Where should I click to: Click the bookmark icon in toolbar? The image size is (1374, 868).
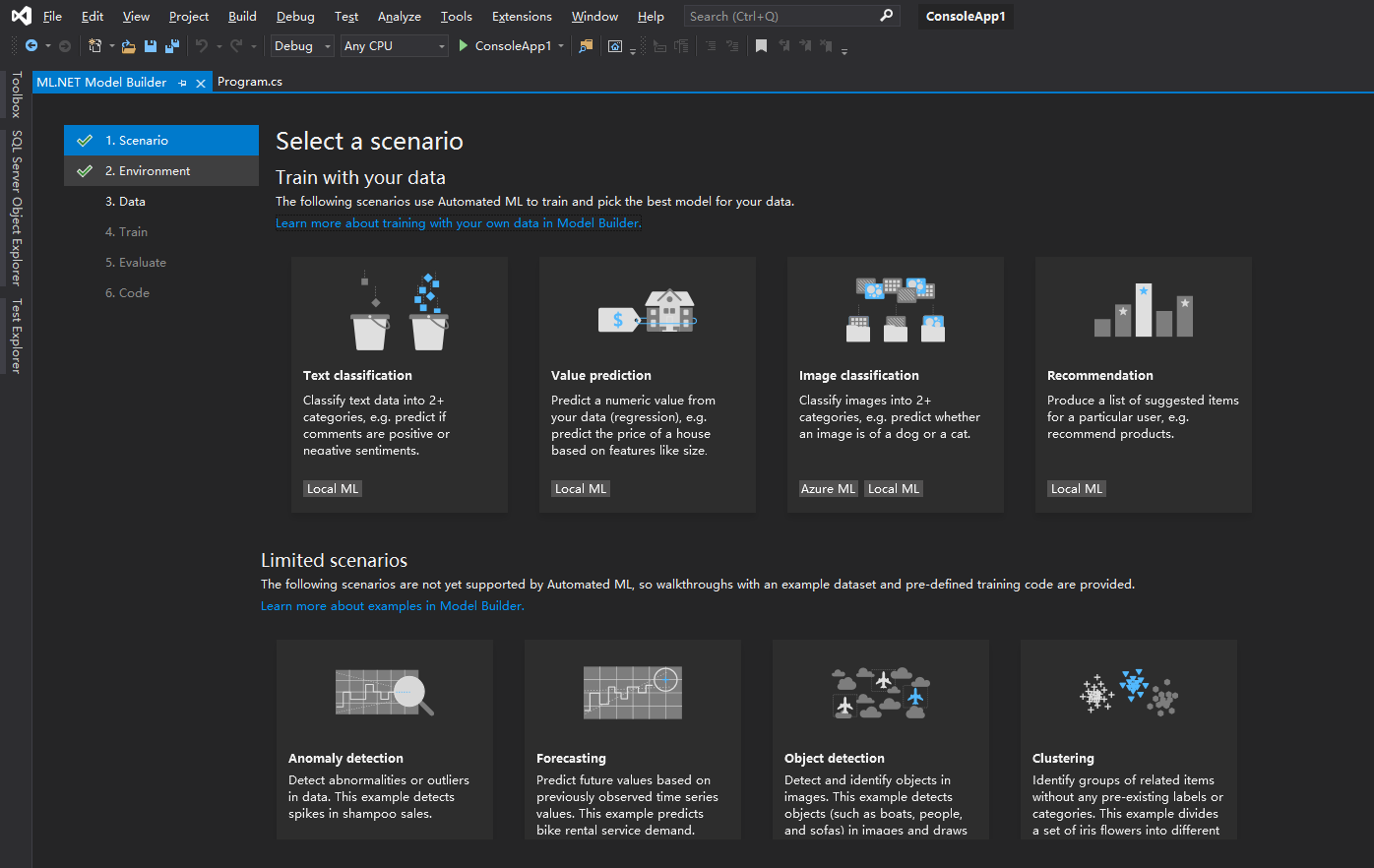[x=761, y=45]
